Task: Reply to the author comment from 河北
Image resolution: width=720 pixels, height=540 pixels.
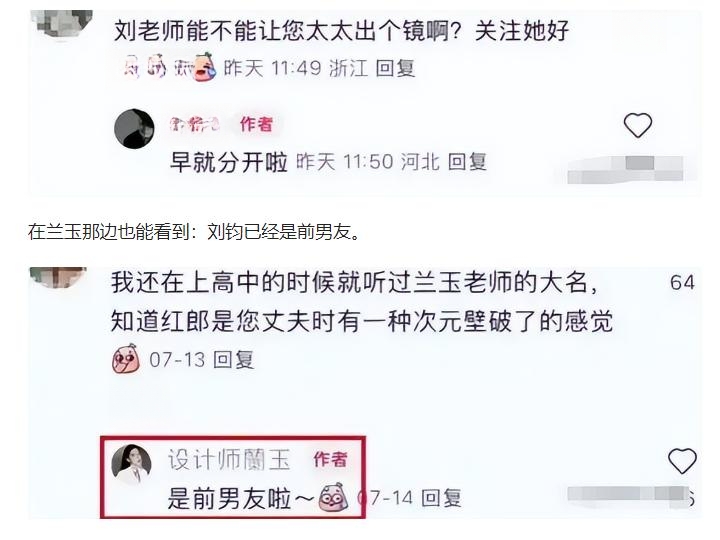Action: 467,162
